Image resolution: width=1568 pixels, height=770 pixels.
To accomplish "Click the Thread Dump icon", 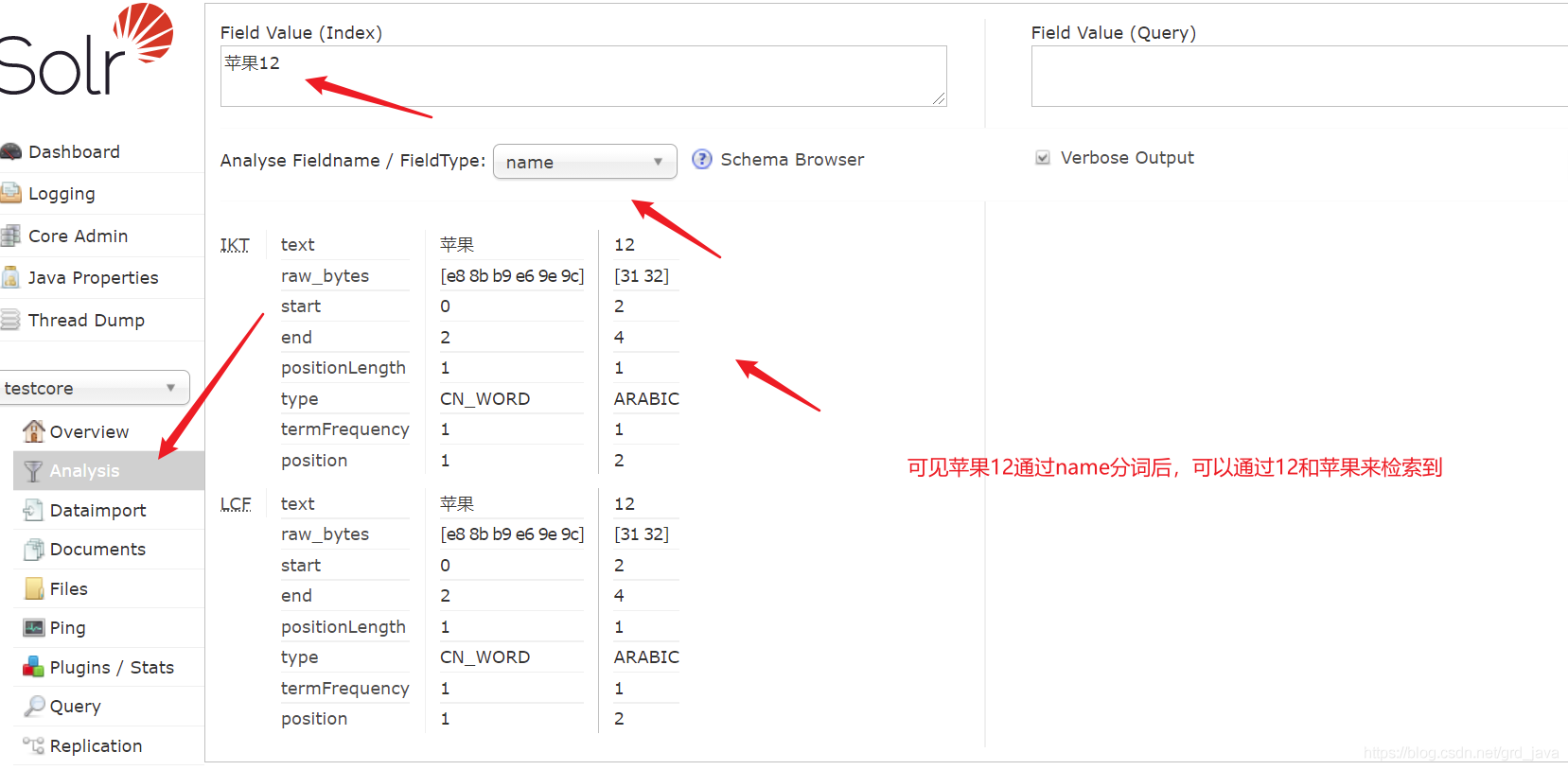I will pos(10,320).
